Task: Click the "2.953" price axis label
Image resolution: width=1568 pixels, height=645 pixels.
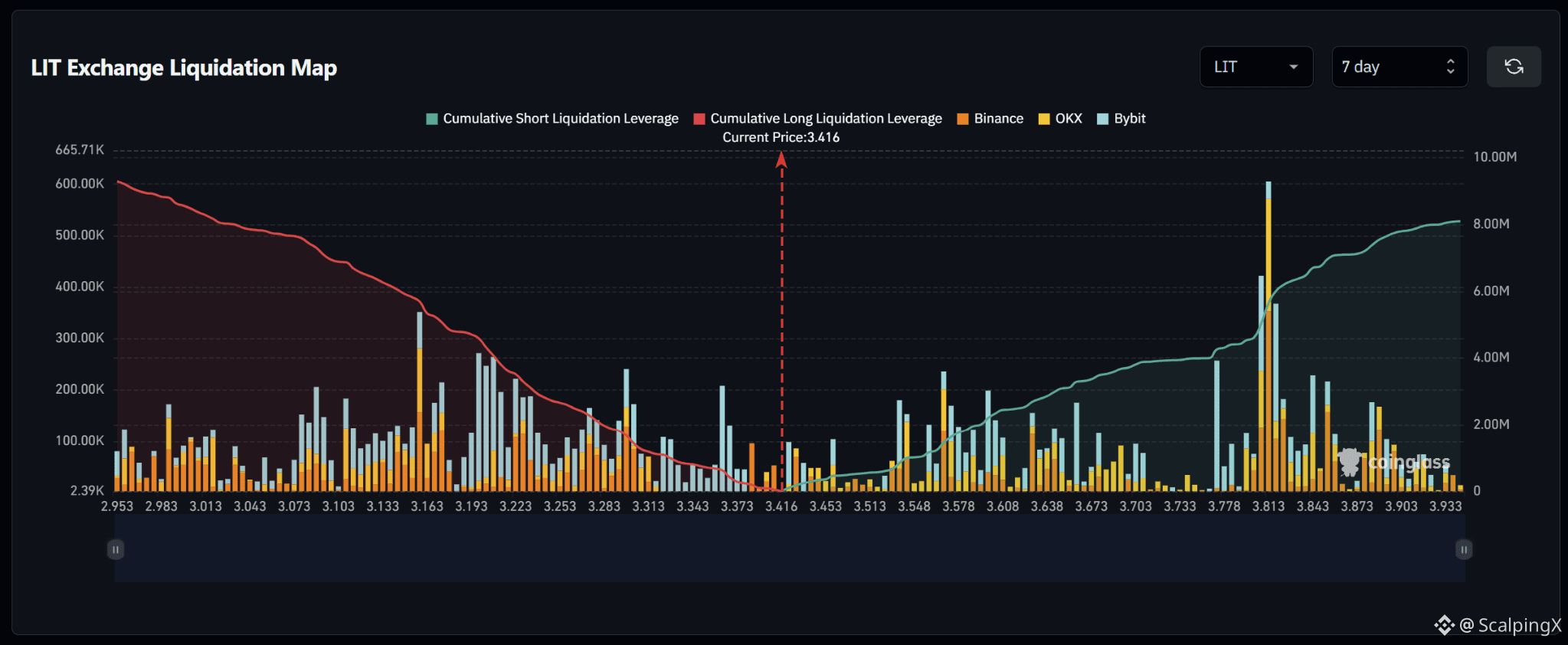Action: [117, 506]
